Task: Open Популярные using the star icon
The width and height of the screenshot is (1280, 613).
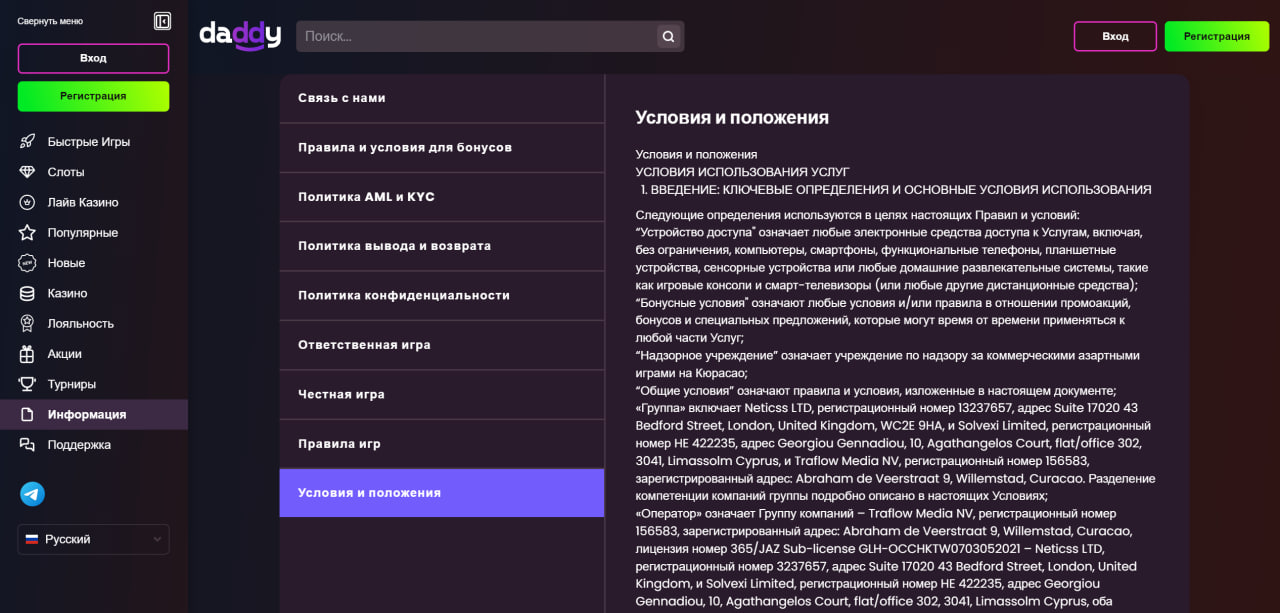Action: [26, 232]
